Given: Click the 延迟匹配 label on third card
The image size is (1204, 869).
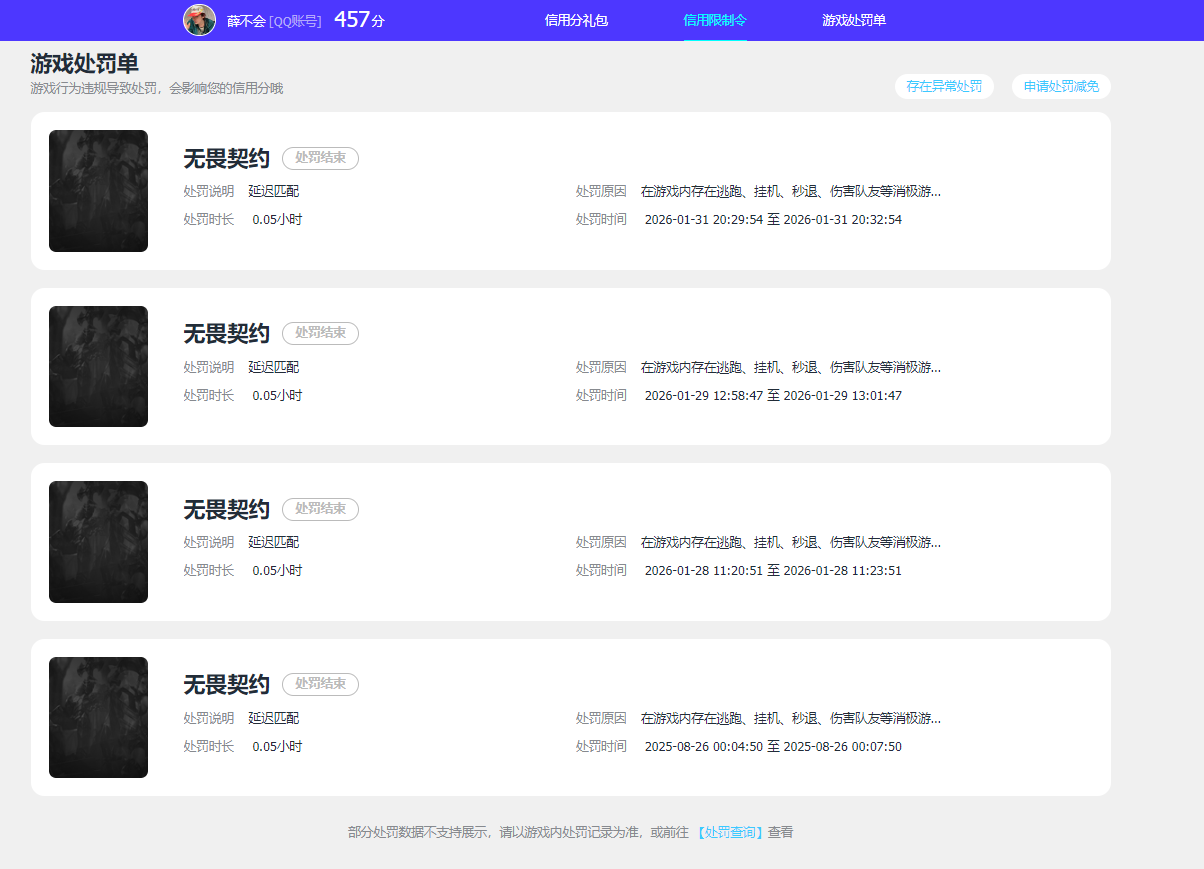Looking at the screenshot, I should pyautogui.click(x=273, y=541).
